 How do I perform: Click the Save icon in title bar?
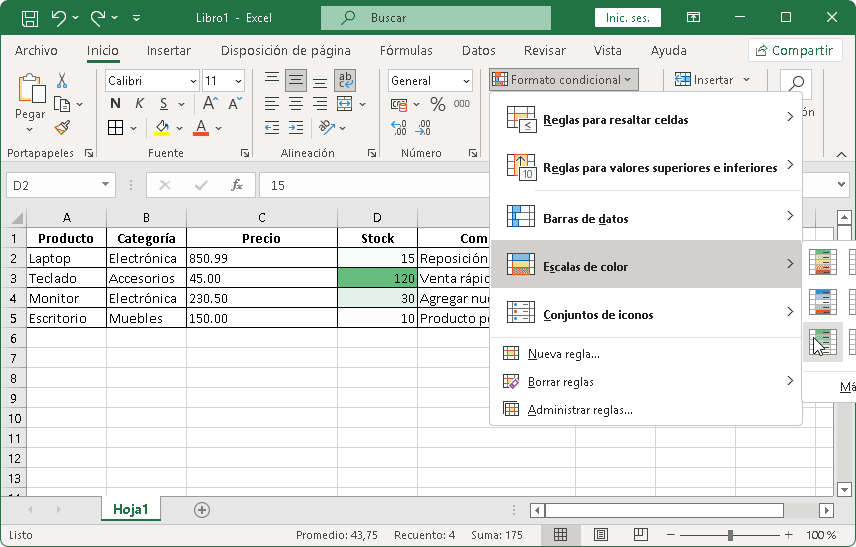[30, 18]
